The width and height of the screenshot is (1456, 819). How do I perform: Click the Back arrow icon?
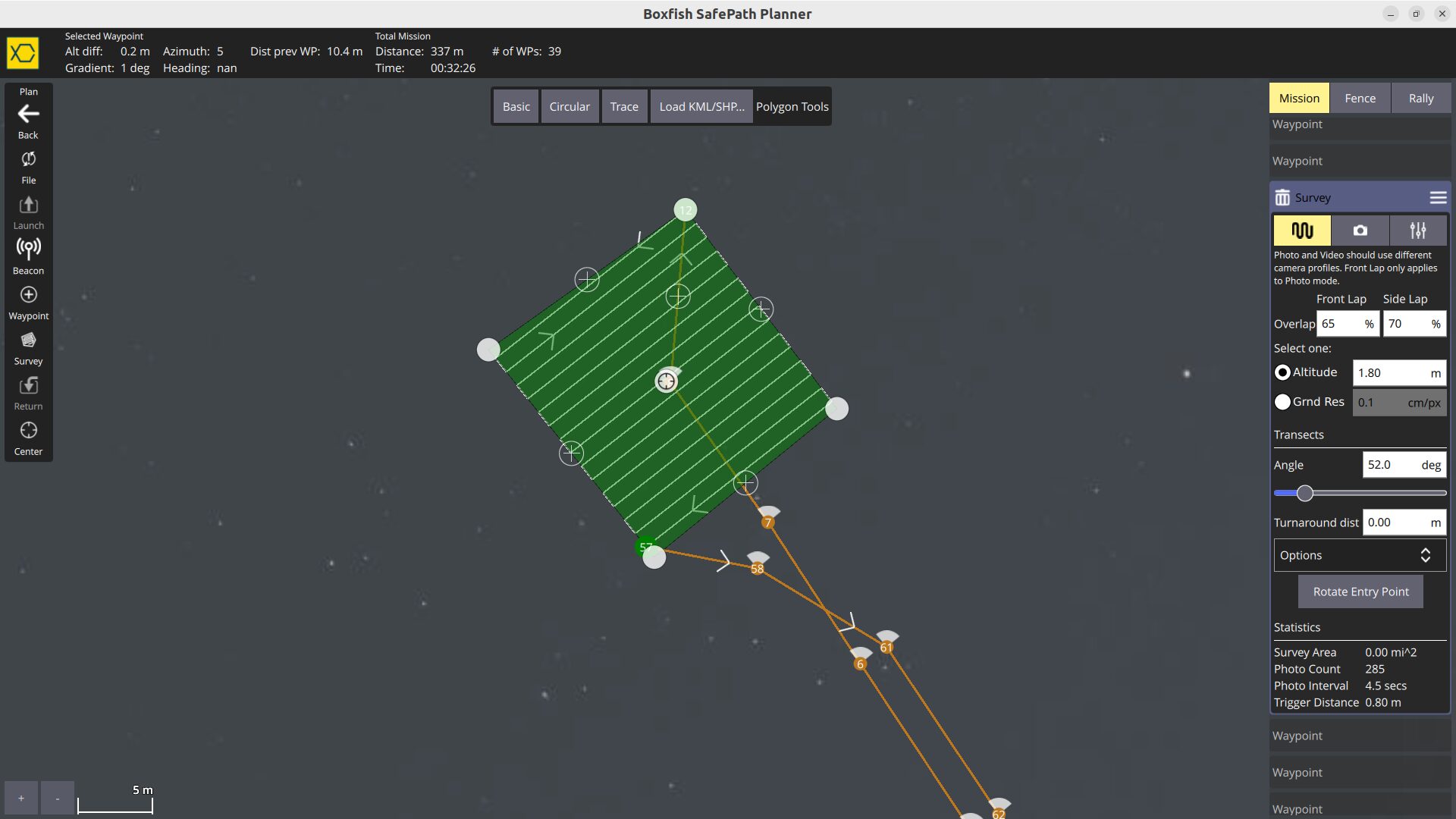[x=28, y=114]
